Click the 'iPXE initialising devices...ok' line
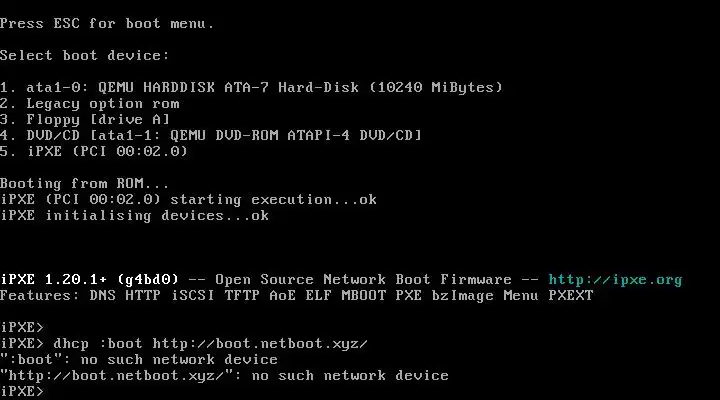The height and width of the screenshot is (400, 720). 134,215
